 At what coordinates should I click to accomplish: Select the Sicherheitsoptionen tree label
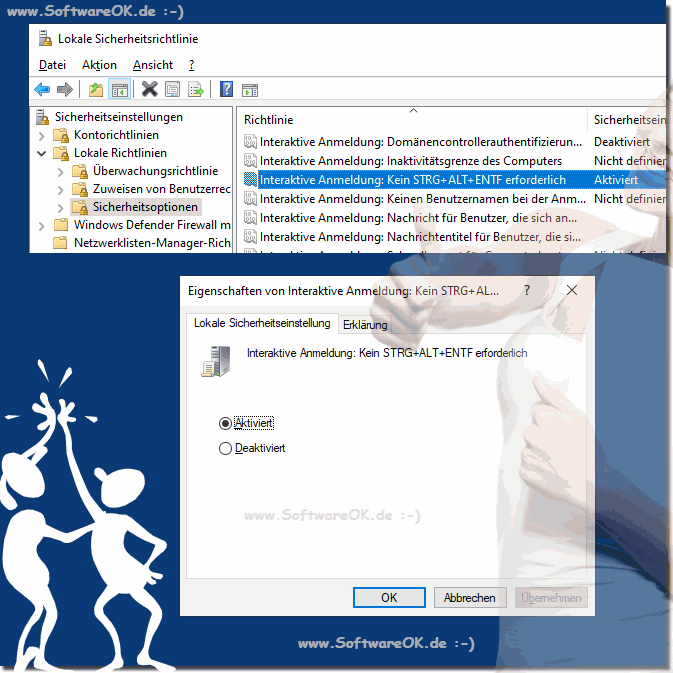146,207
